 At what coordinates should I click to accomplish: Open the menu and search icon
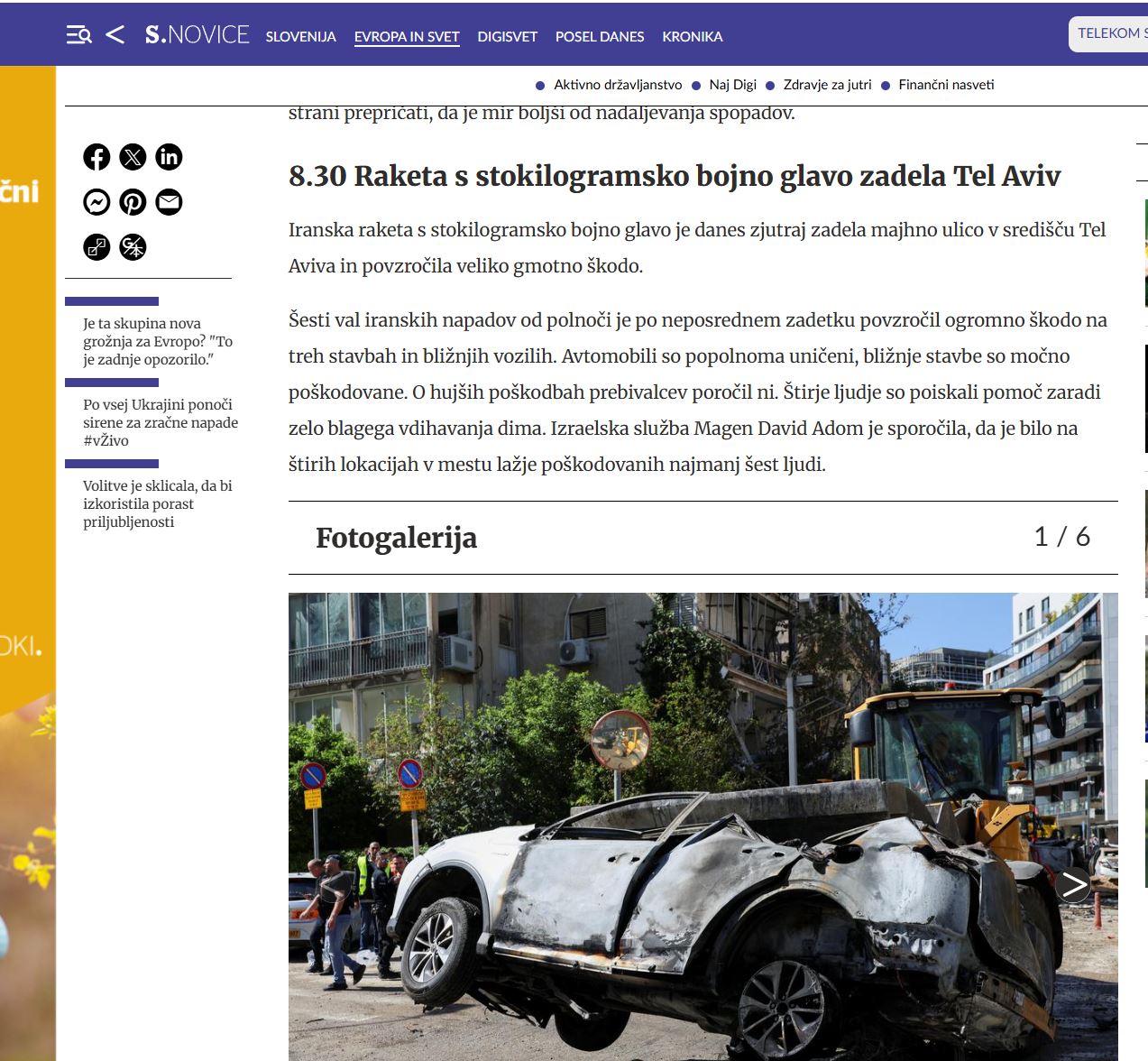[x=78, y=35]
